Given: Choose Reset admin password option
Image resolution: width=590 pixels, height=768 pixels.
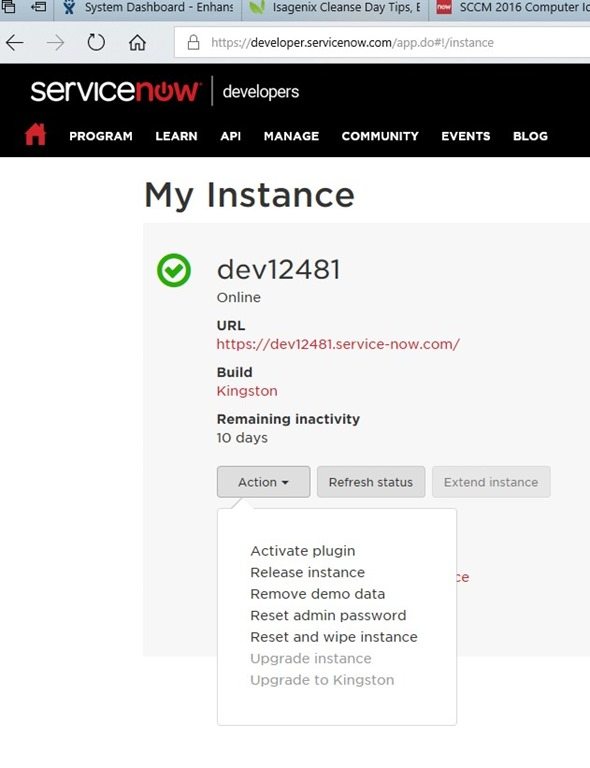Looking at the screenshot, I should tap(328, 616).
